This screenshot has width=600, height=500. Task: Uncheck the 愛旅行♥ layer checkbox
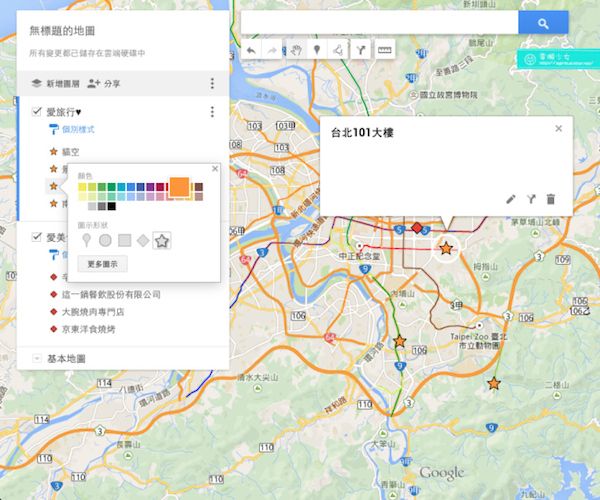tap(37, 111)
